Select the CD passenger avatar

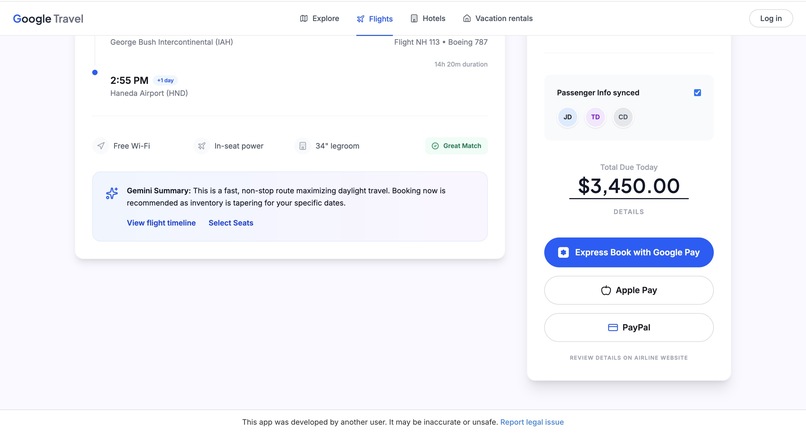[623, 117]
